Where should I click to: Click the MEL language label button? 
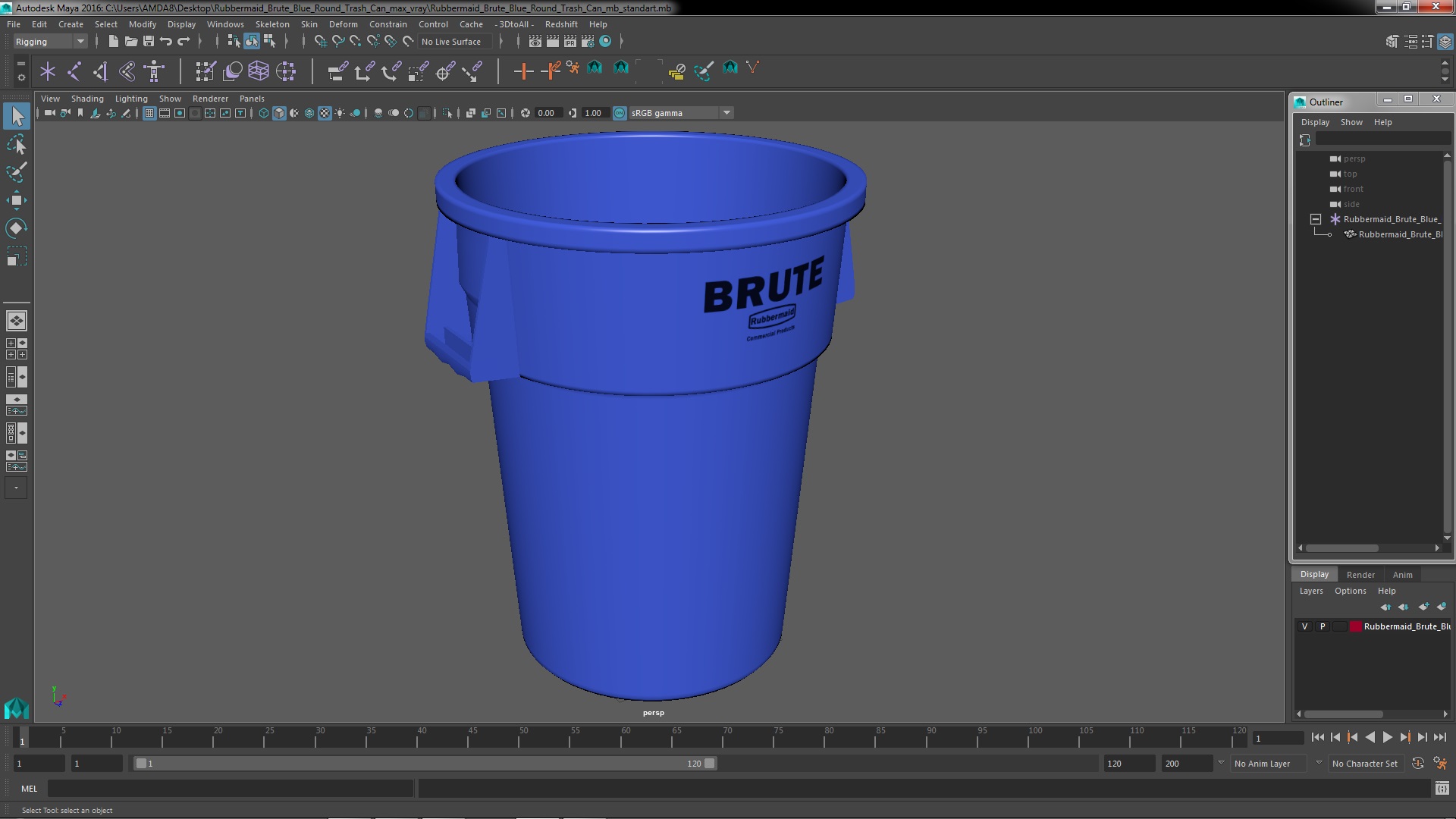pos(29,789)
